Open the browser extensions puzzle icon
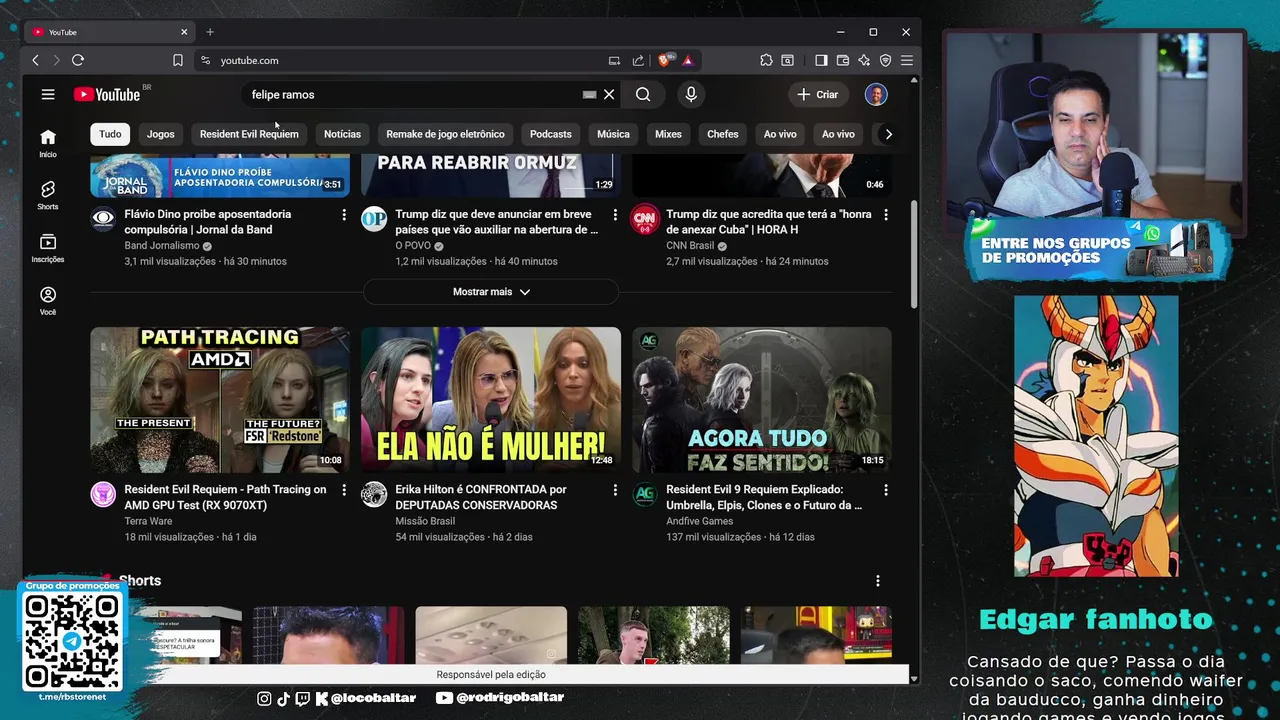The height and width of the screenshot is (720, 1280). [766, 60]
